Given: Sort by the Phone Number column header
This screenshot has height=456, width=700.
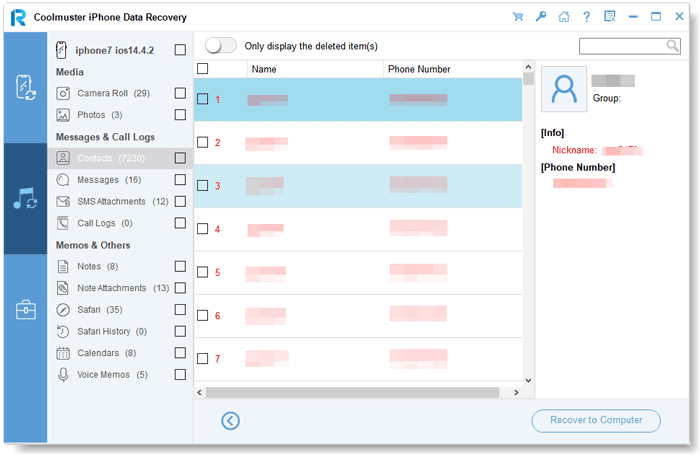Looking at the screenshot, I should coord(453,69).
